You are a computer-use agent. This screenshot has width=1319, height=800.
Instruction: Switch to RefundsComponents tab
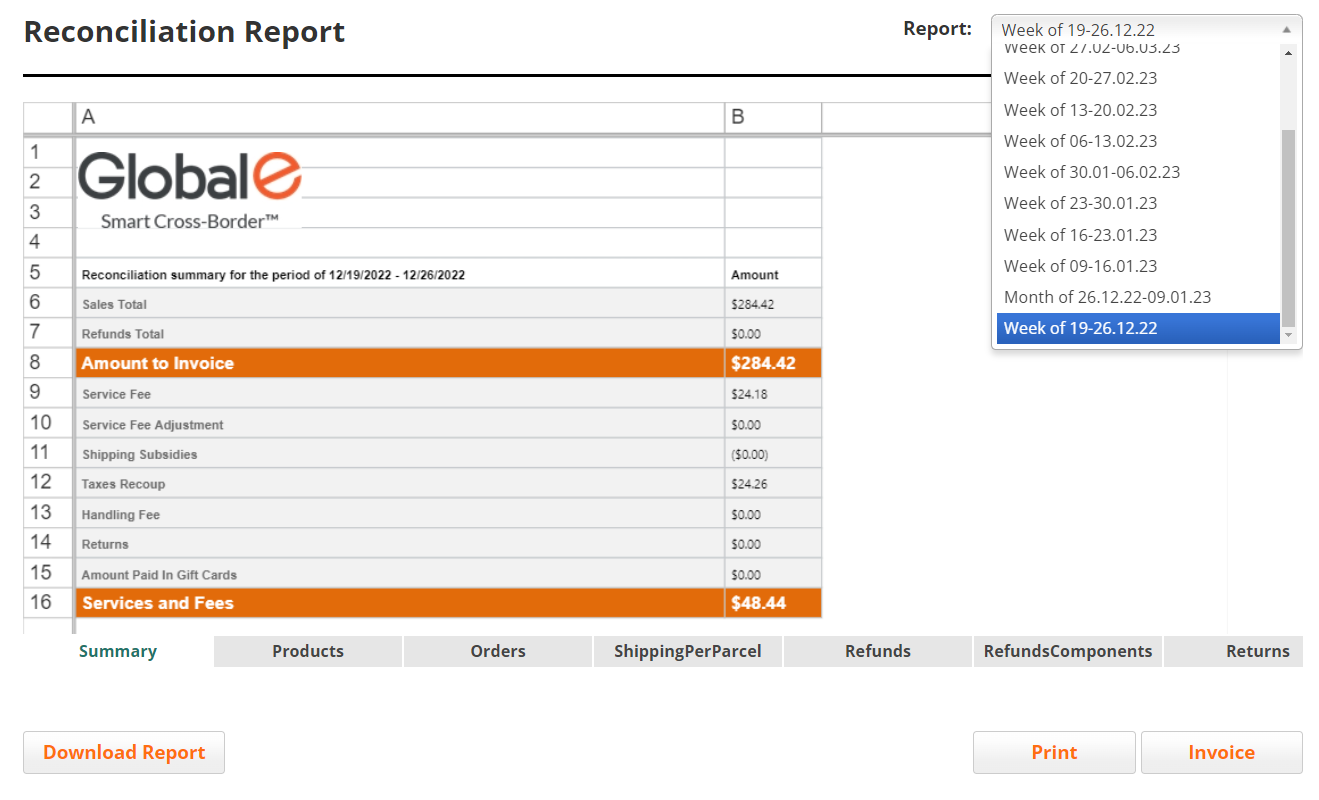tap(1068, 651)
